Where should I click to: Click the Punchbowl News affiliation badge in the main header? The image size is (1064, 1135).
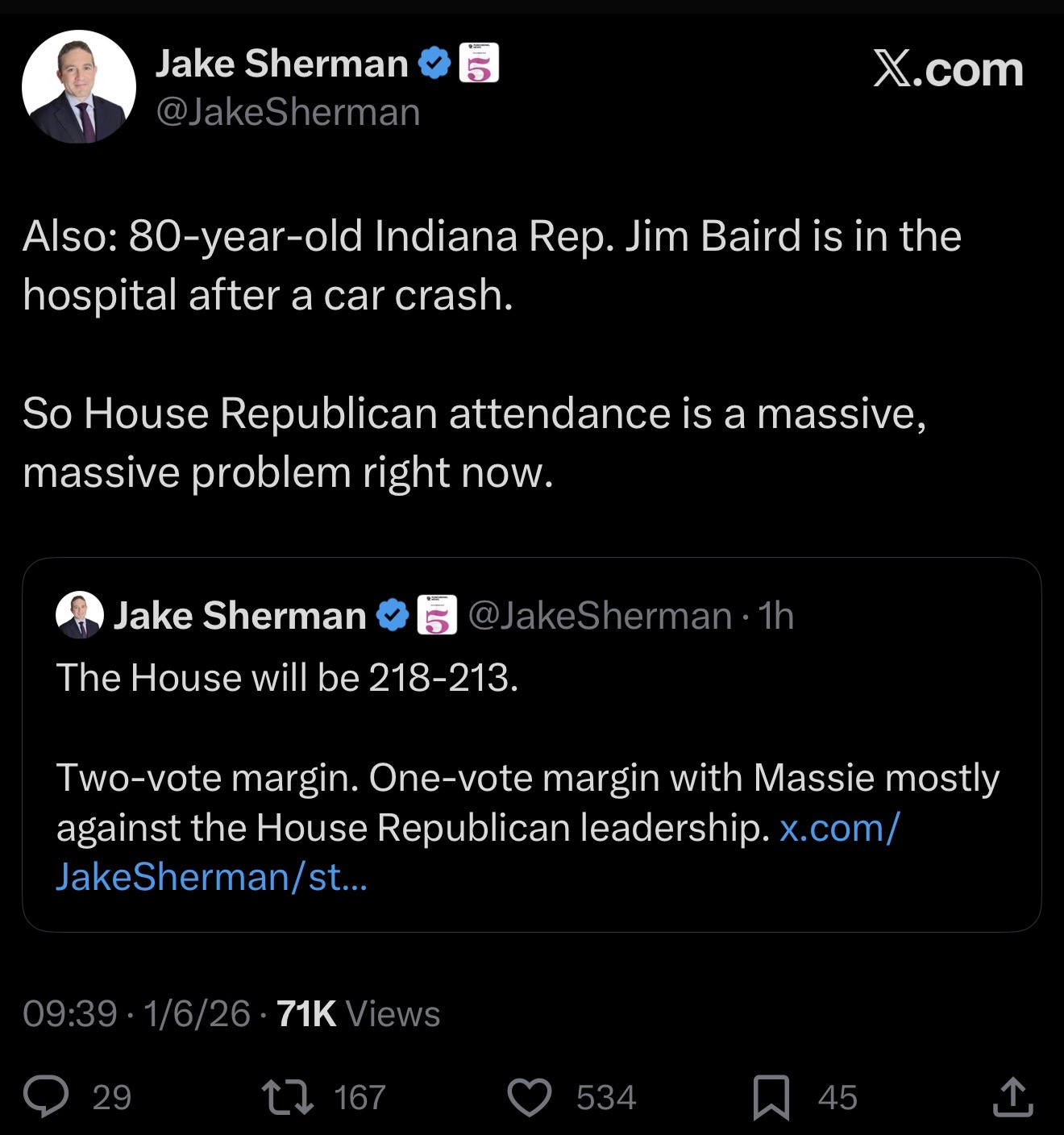pos(479,64)
